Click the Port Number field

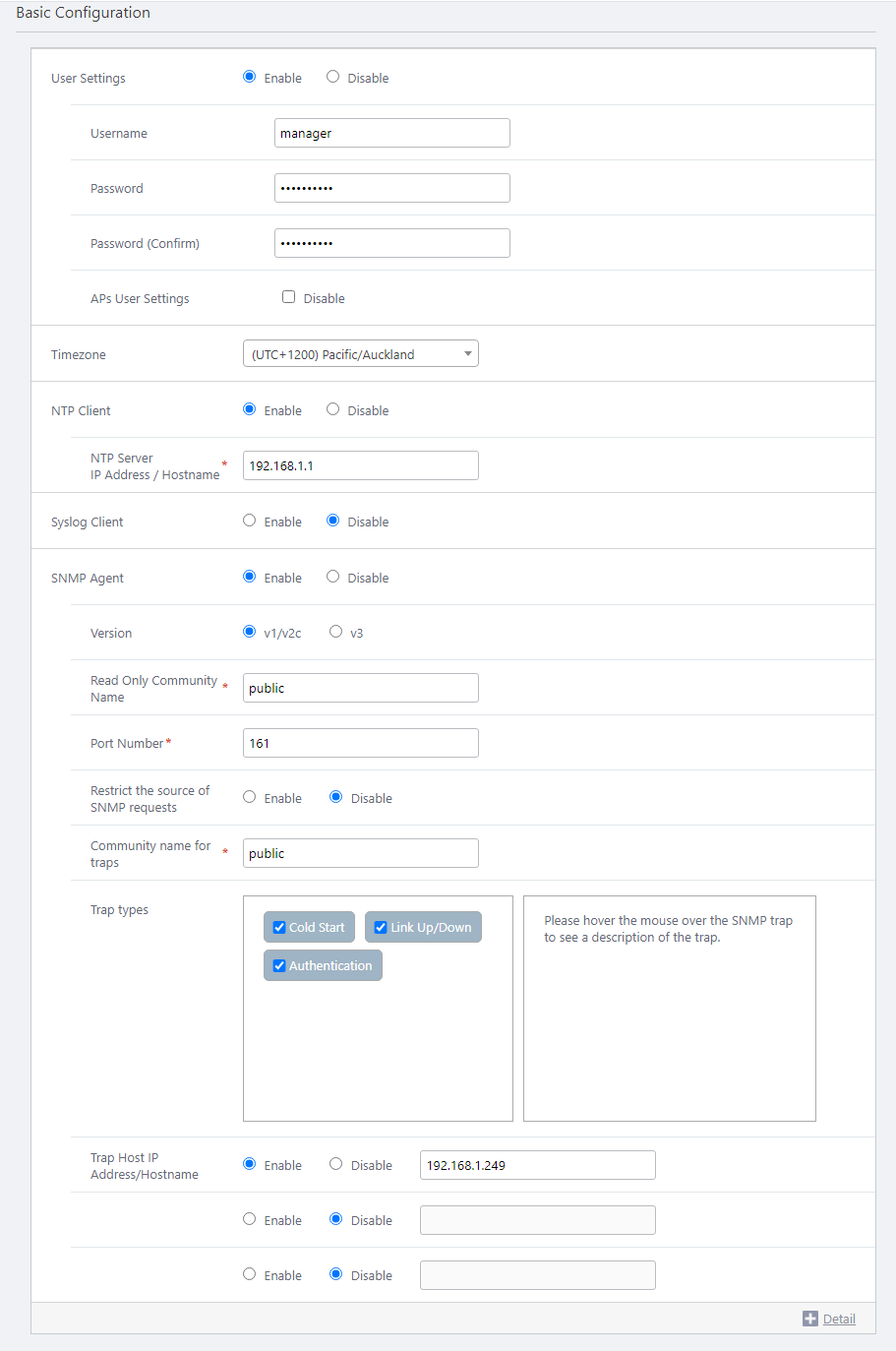[360, 743]
